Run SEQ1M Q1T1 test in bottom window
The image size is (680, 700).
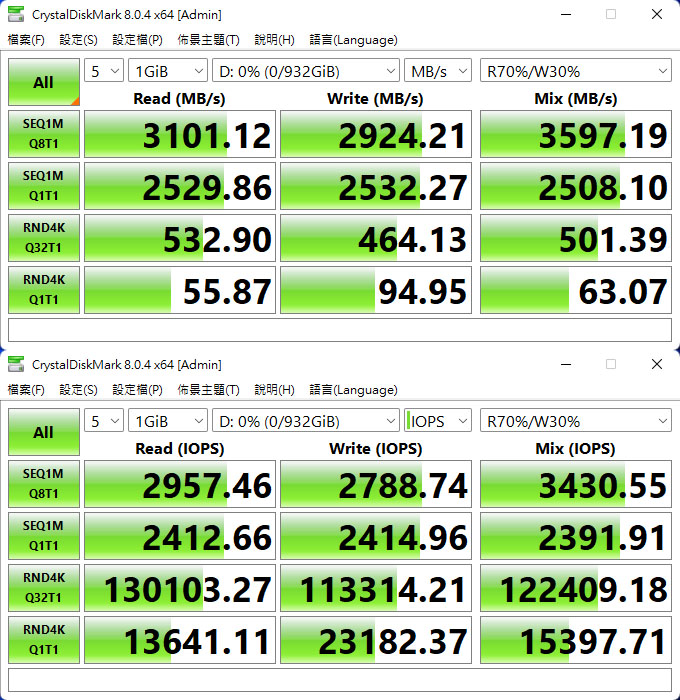click(x=44, y=536)
